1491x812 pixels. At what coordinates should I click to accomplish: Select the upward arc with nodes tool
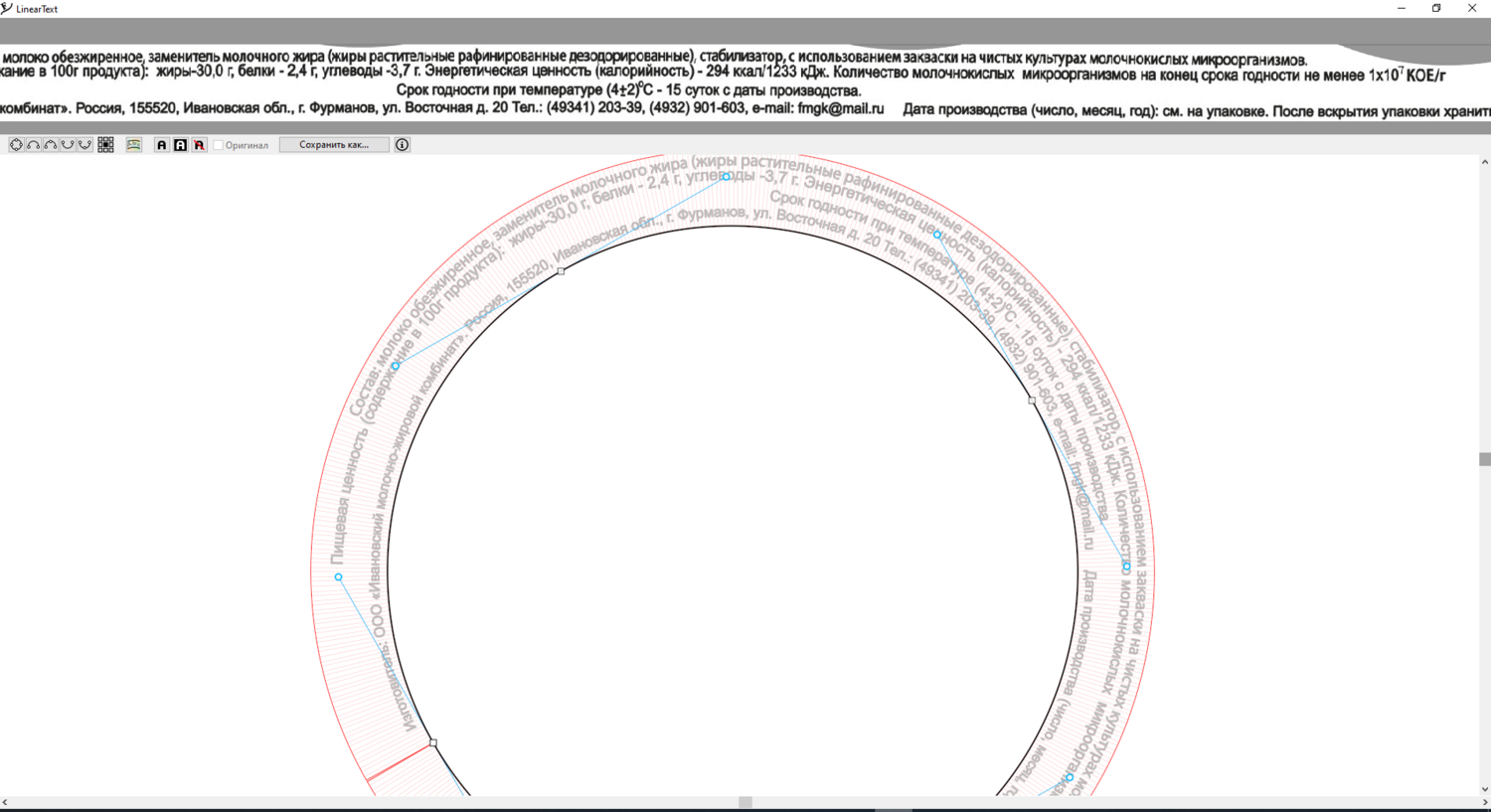(51, 145)
